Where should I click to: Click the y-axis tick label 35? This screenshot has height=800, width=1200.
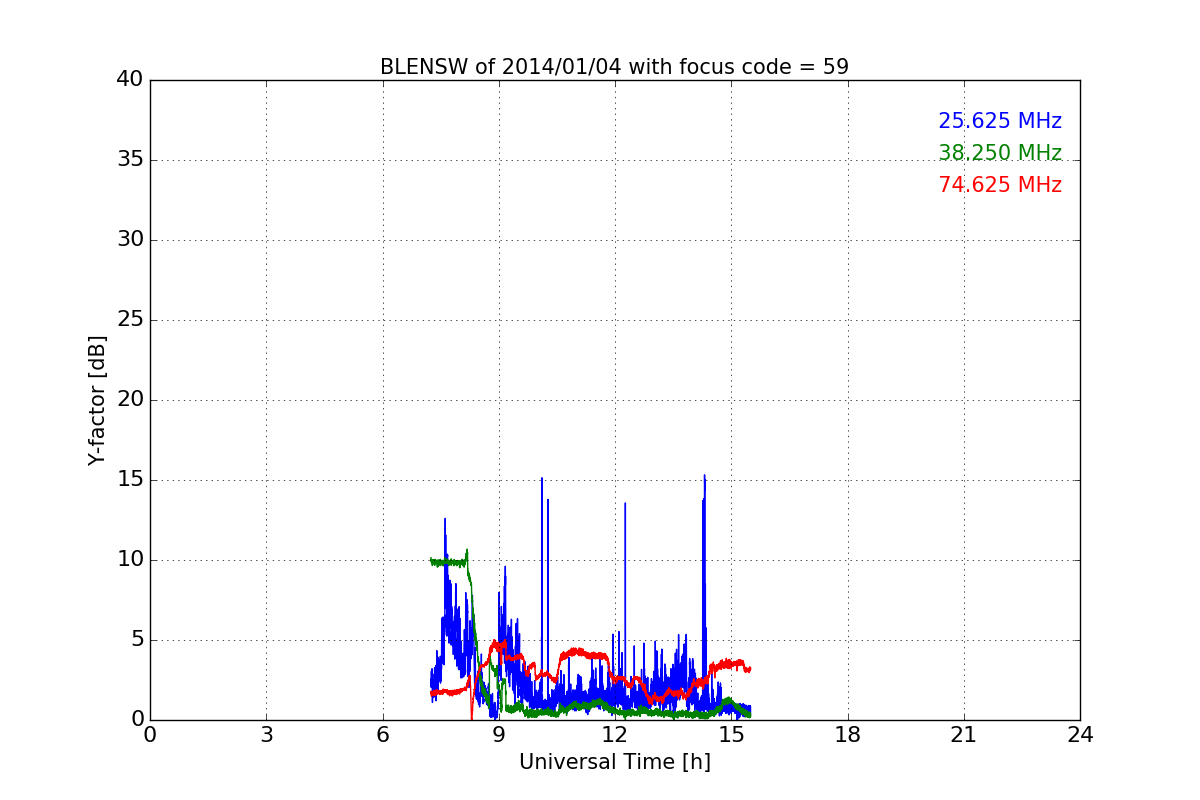(129, 160)
